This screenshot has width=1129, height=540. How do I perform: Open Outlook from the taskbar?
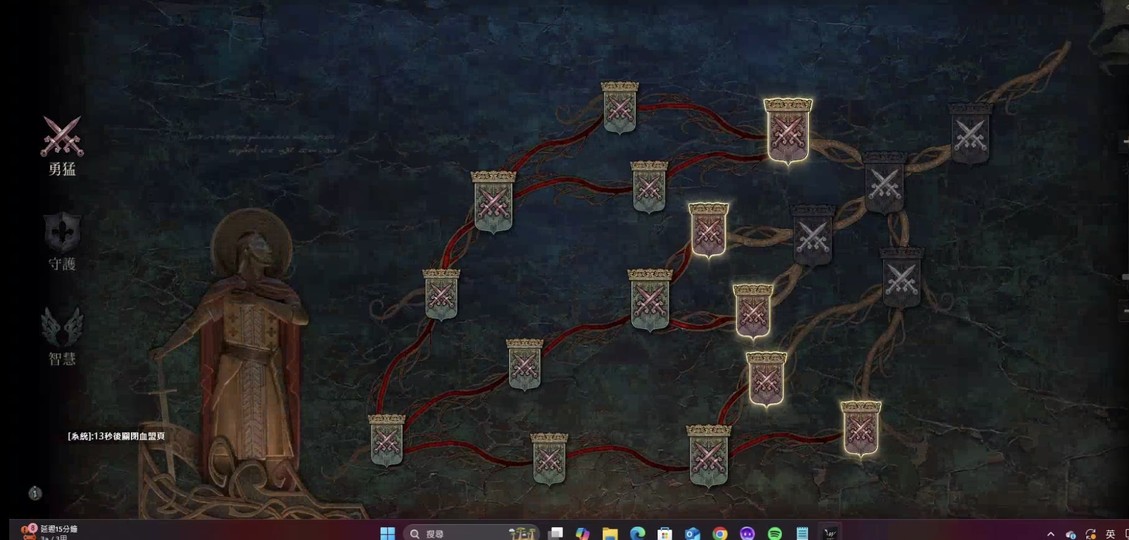pos(692,534)
